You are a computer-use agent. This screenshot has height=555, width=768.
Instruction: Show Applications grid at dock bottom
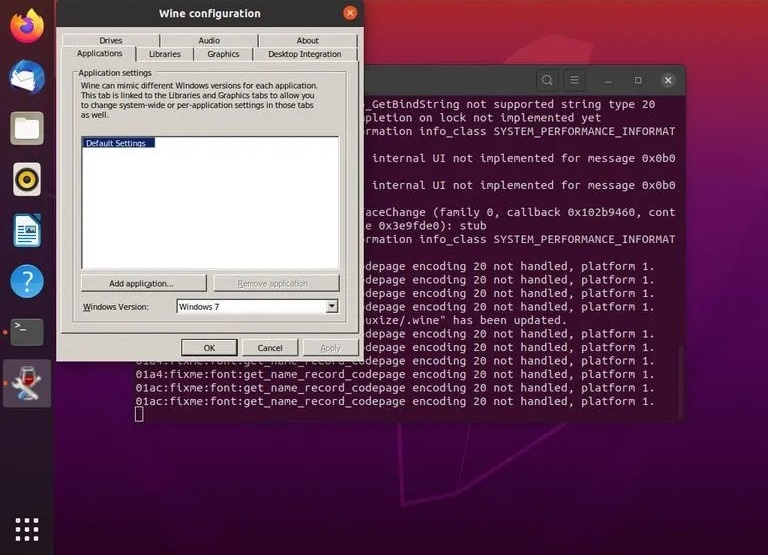(27, 528)
